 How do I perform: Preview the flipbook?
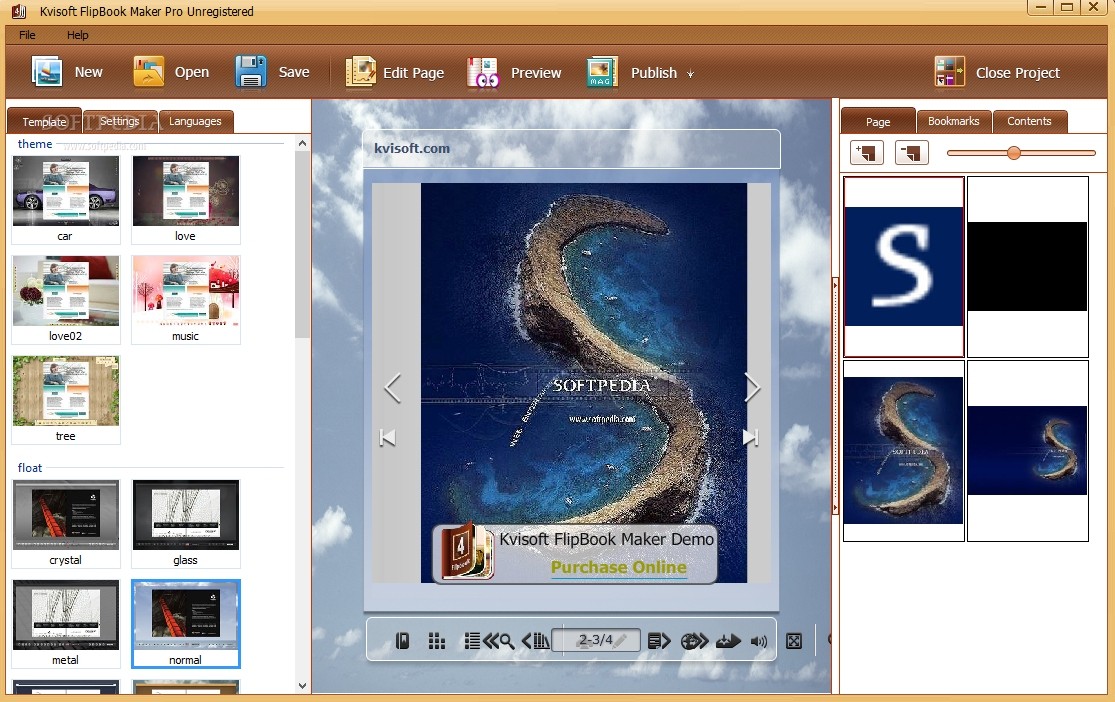(x=482, y=73)
